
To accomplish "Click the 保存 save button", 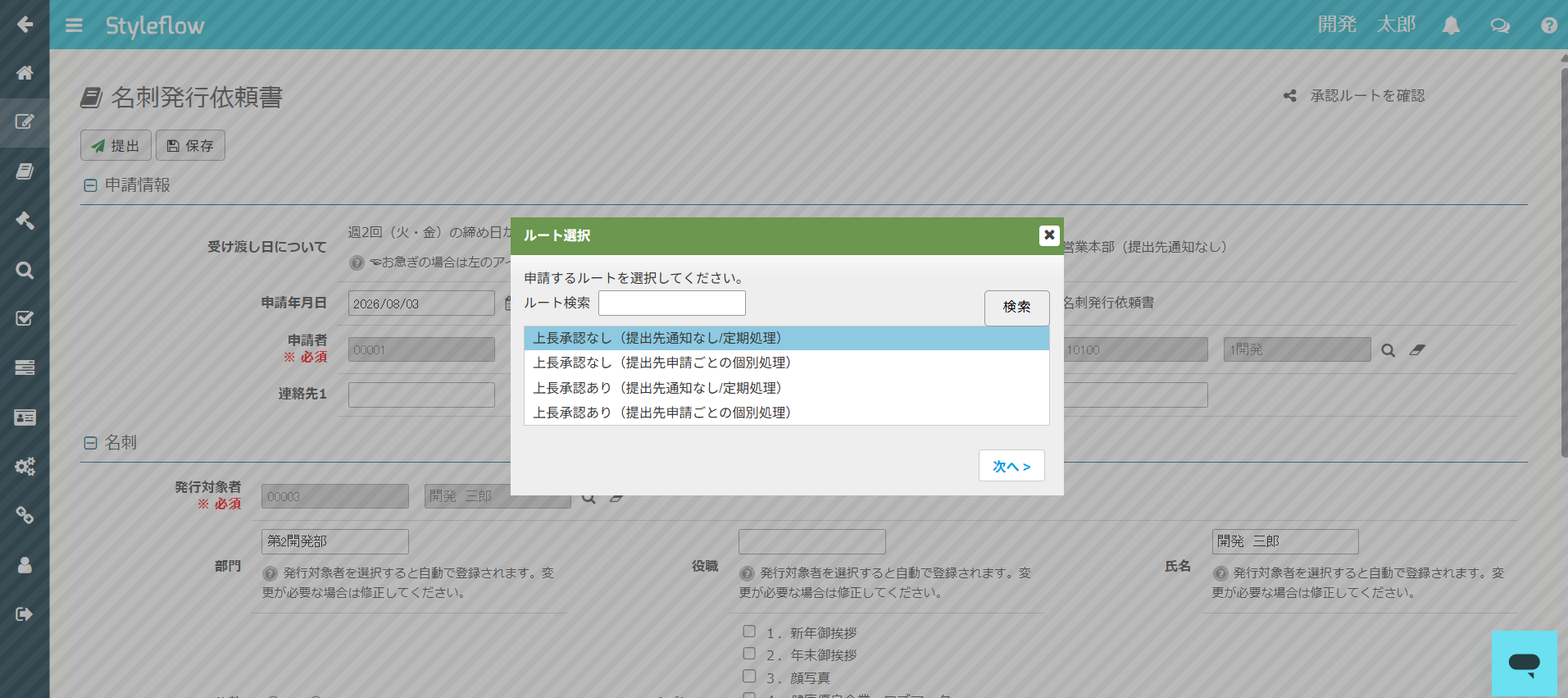I will [190, 145].
